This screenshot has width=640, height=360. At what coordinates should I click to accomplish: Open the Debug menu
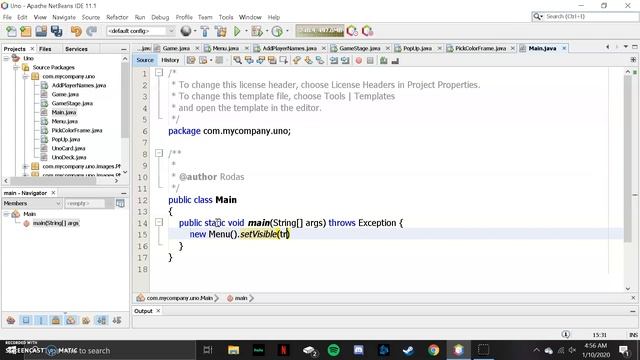pos(160,17)
